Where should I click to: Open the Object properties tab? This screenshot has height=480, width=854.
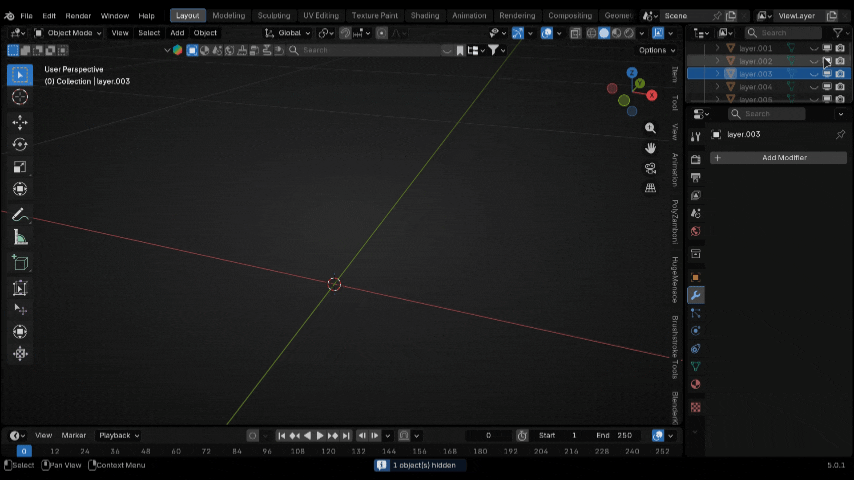coord(696,277)
